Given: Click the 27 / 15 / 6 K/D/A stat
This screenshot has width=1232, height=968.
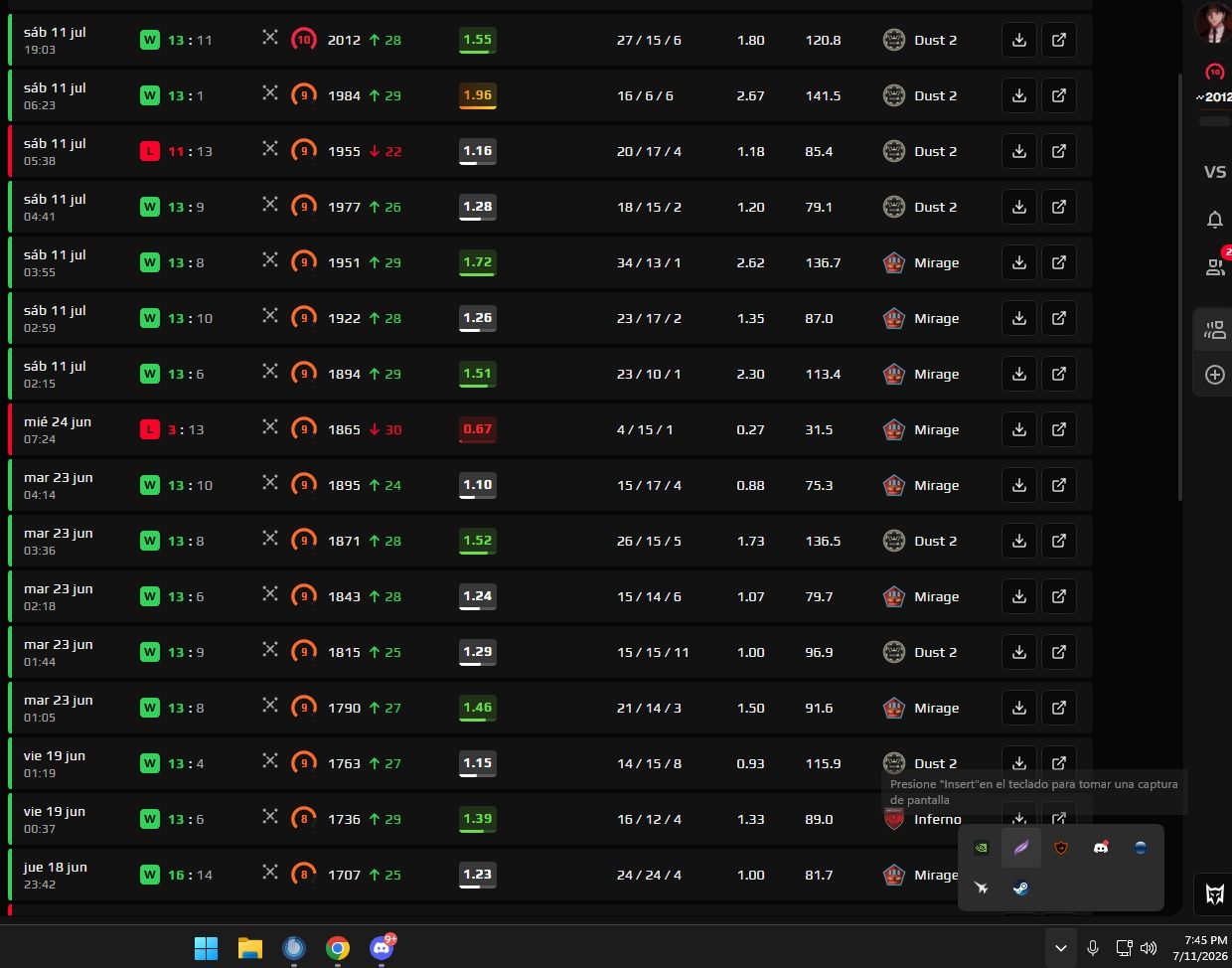Looking at the screenshot, I should click(649, 40).
